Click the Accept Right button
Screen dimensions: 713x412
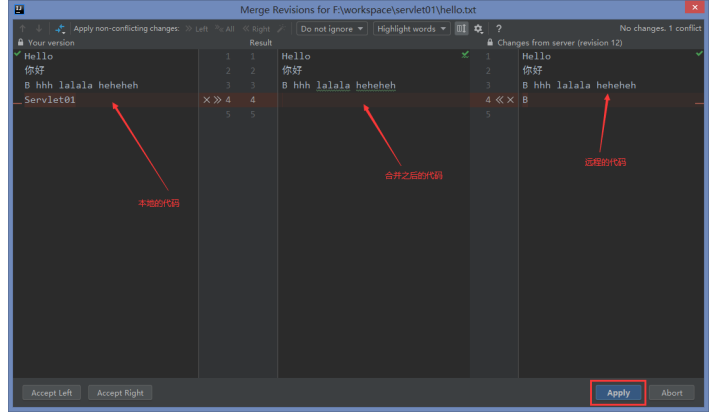(120, 392)
